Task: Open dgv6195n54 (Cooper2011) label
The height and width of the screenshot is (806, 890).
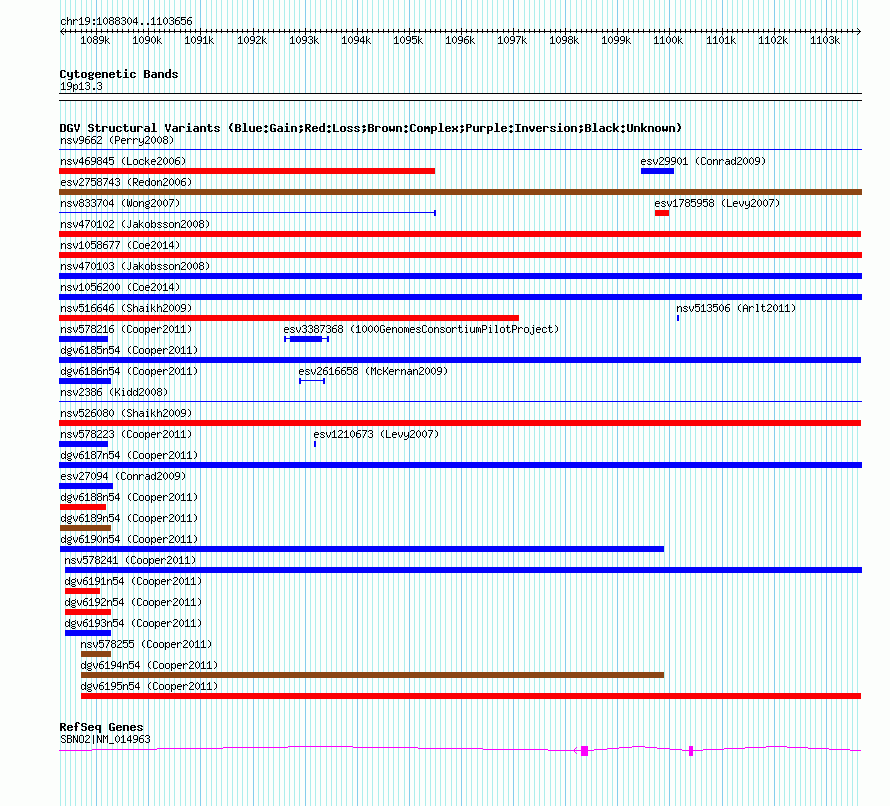Action: click(149, 686)
